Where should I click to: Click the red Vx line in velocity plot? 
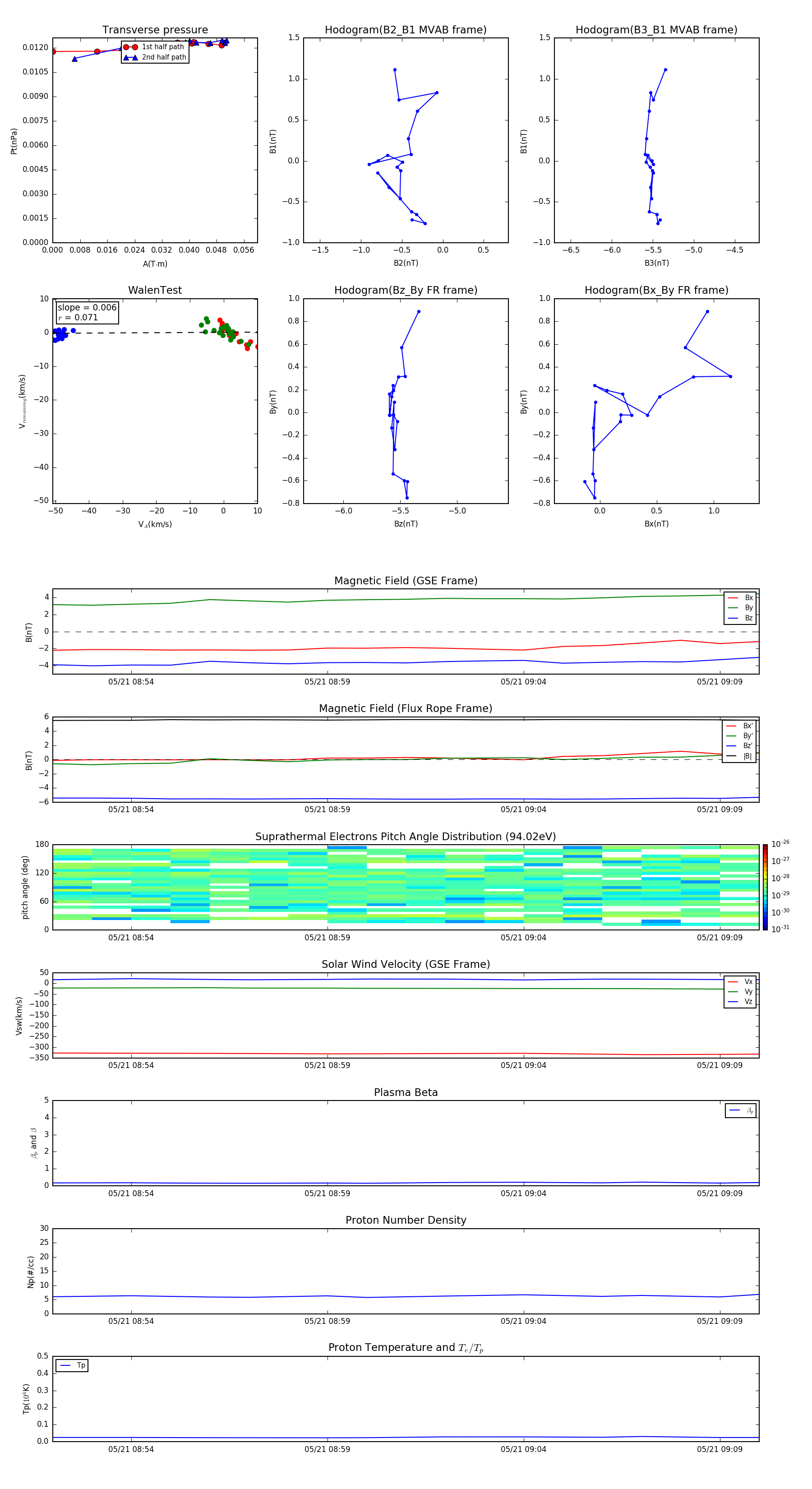406,1054
